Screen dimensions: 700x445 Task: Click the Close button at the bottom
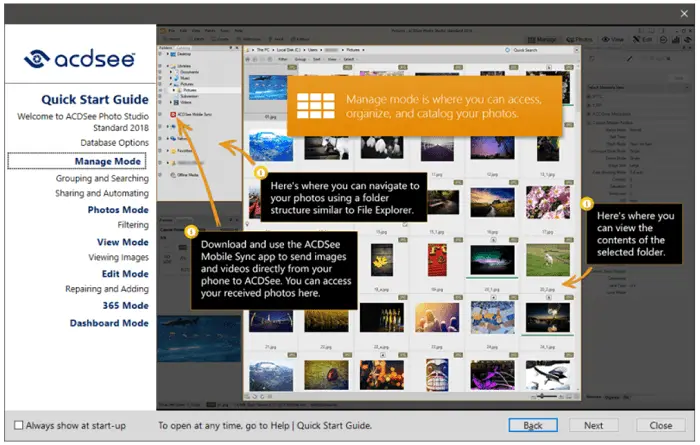(x=661, y=425)
